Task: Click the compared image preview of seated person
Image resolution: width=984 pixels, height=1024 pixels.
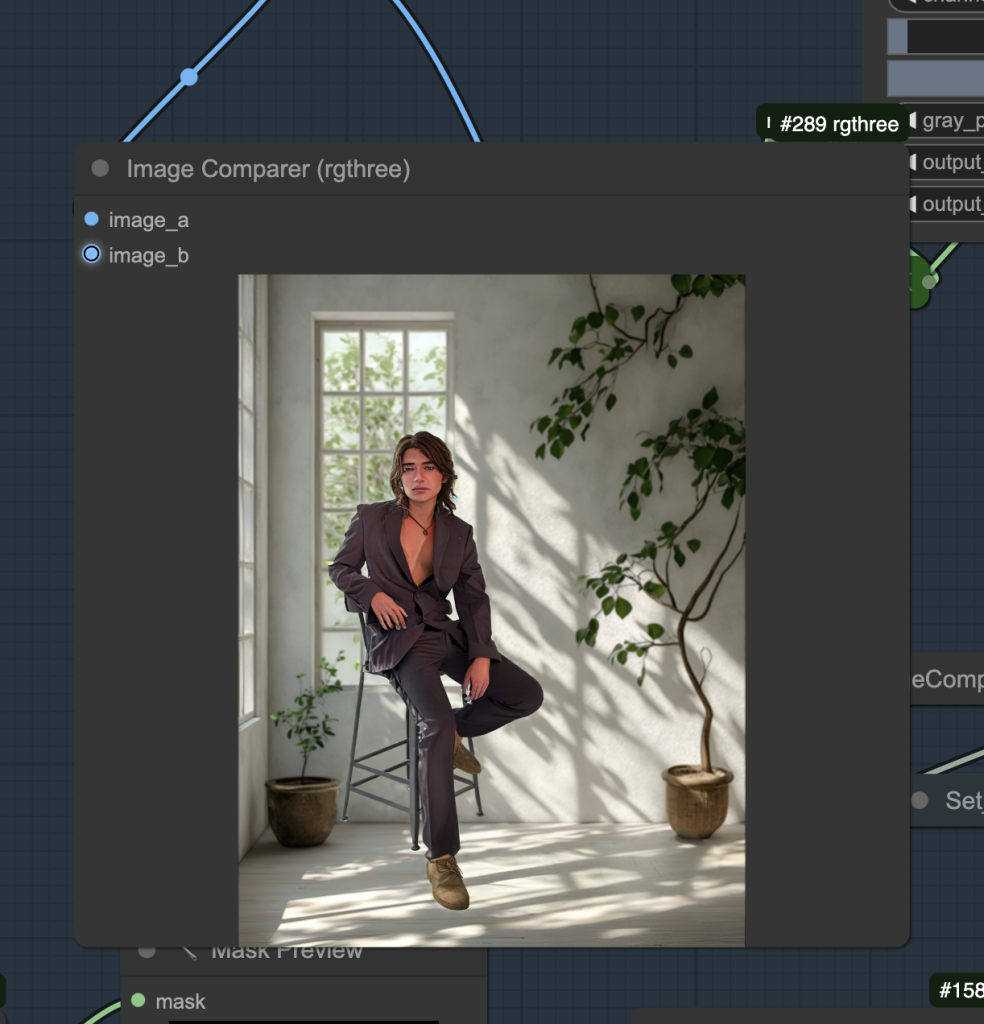Action: pos(492,610)
